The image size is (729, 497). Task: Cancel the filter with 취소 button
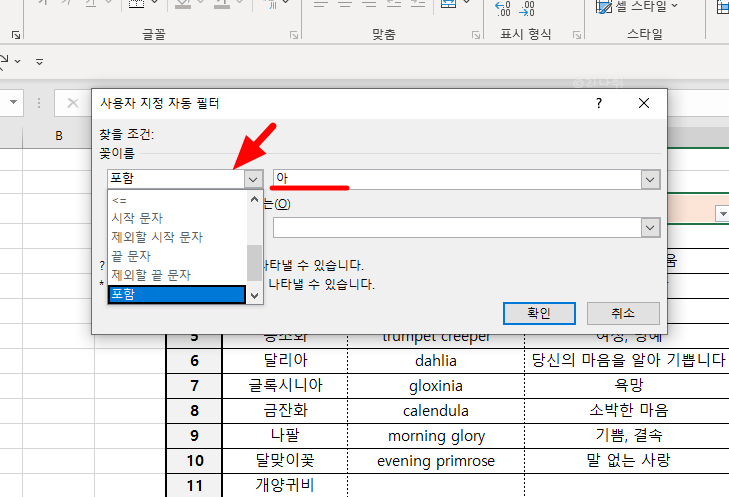pyautogui.click(x=623, y=313)
